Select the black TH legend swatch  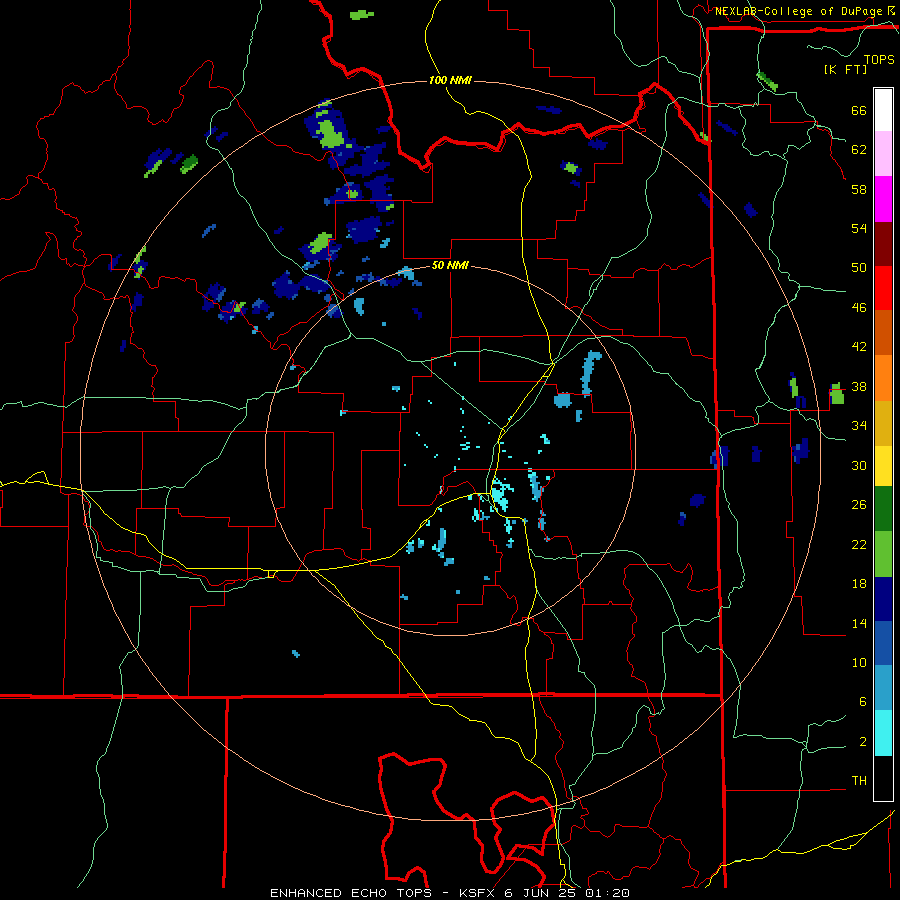coord(883,778)
